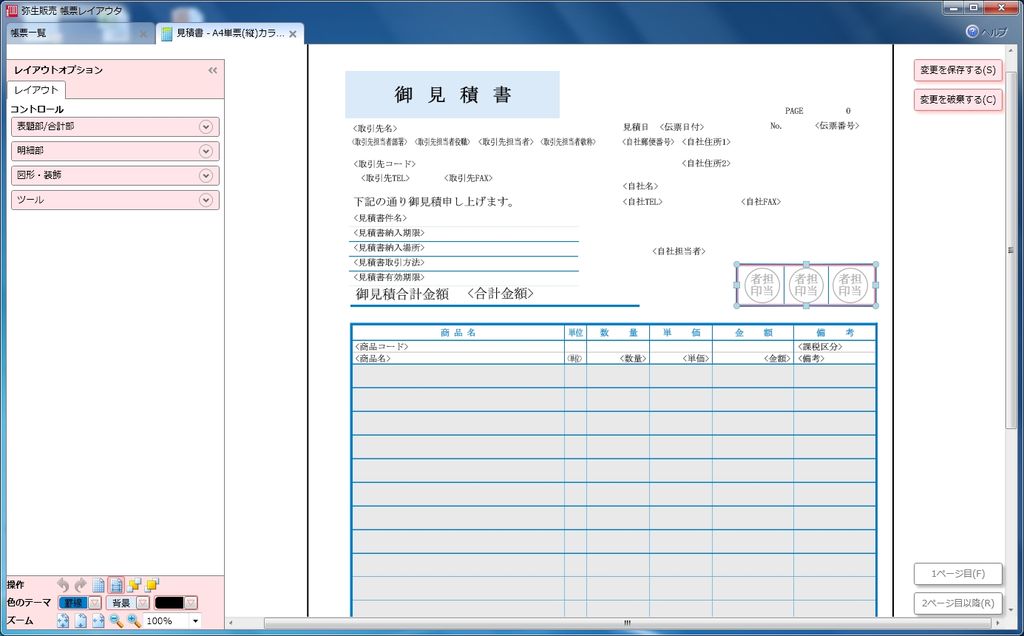
Task: Expand the ツール control section
Action: point(115,200)
